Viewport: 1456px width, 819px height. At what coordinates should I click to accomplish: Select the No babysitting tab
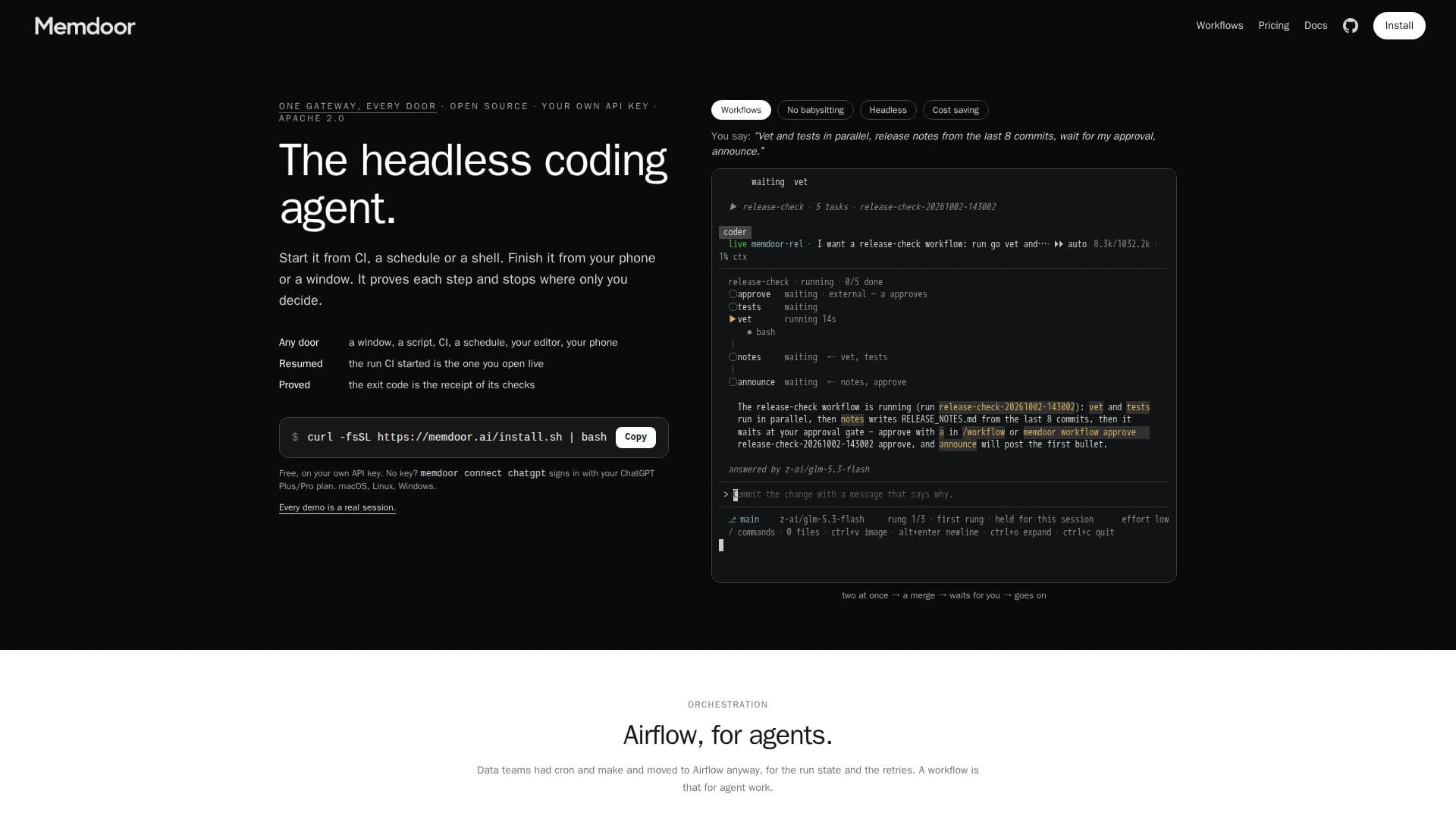(815, 110)
